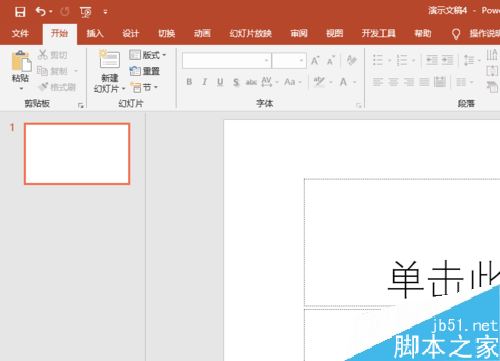500x361 pixels.
Task: Open the 版式 (Layout) dropdown
Action: [148, 55]
